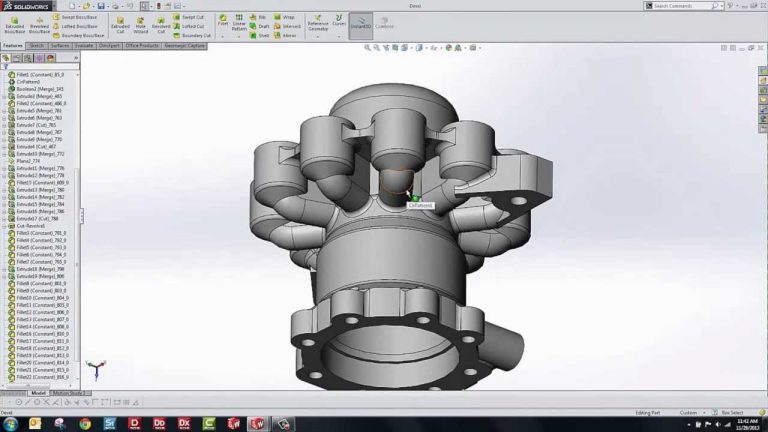Screen dimensions: 768x432
Task: Select the Revolved Boss/Base tool
Action: [x=40, y=23]
